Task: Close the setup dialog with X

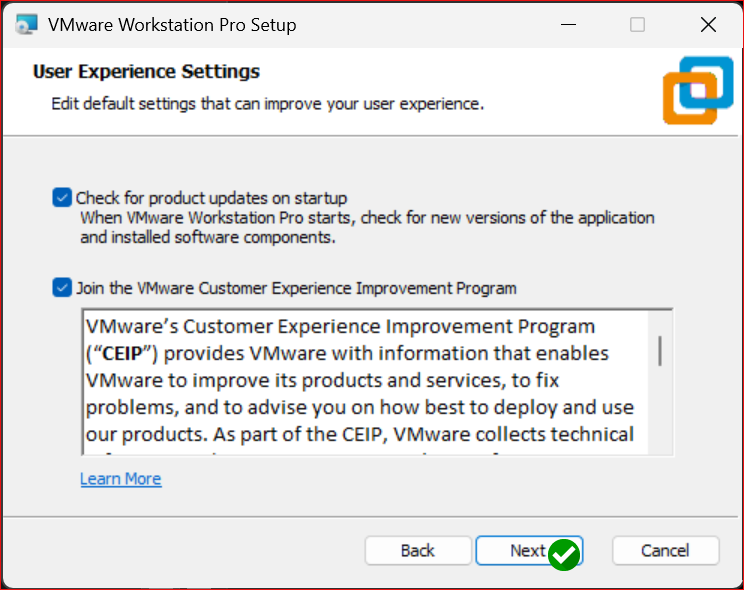Action: 708,24
